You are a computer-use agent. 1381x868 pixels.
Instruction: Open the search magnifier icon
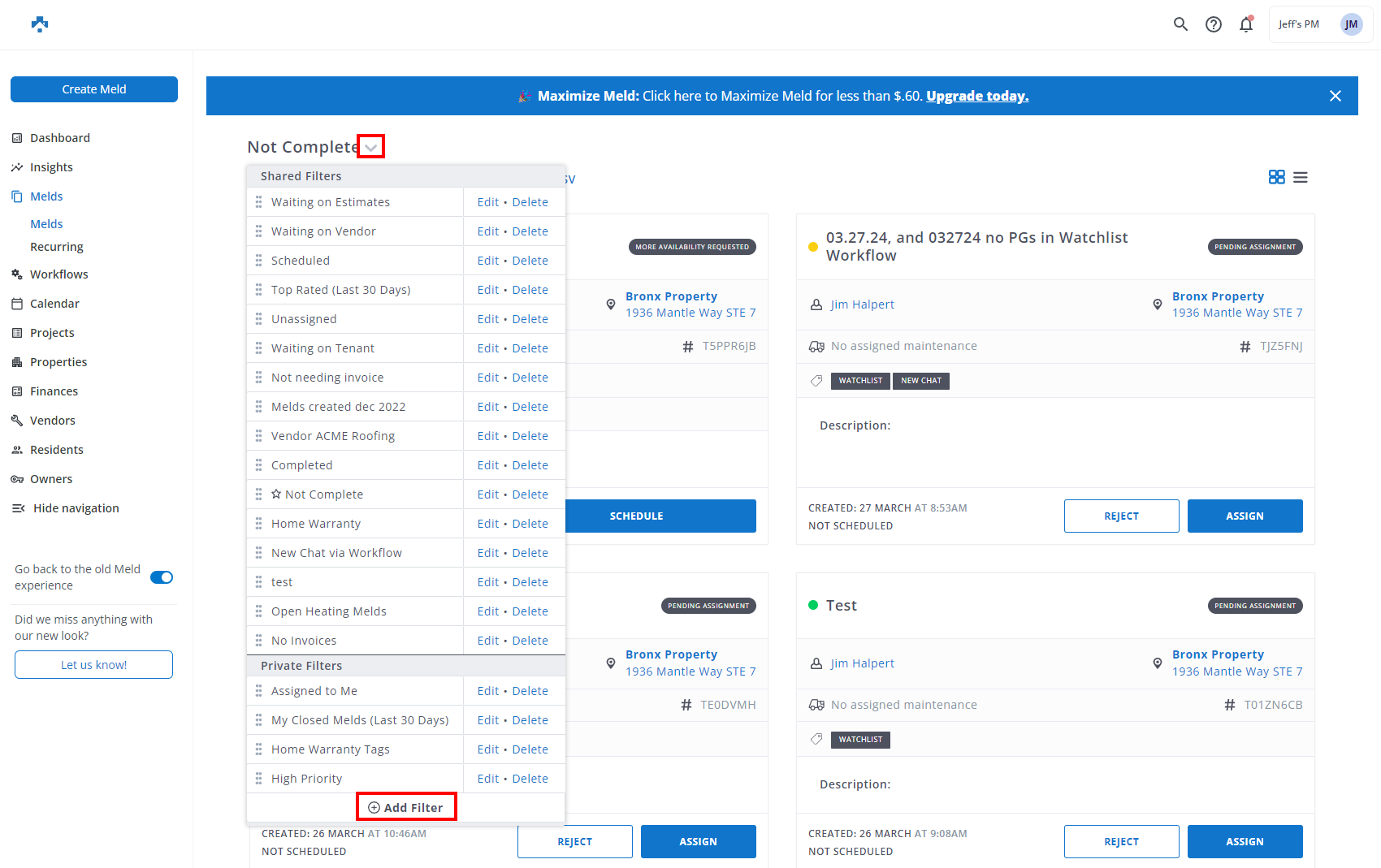tap(1180, 24)
